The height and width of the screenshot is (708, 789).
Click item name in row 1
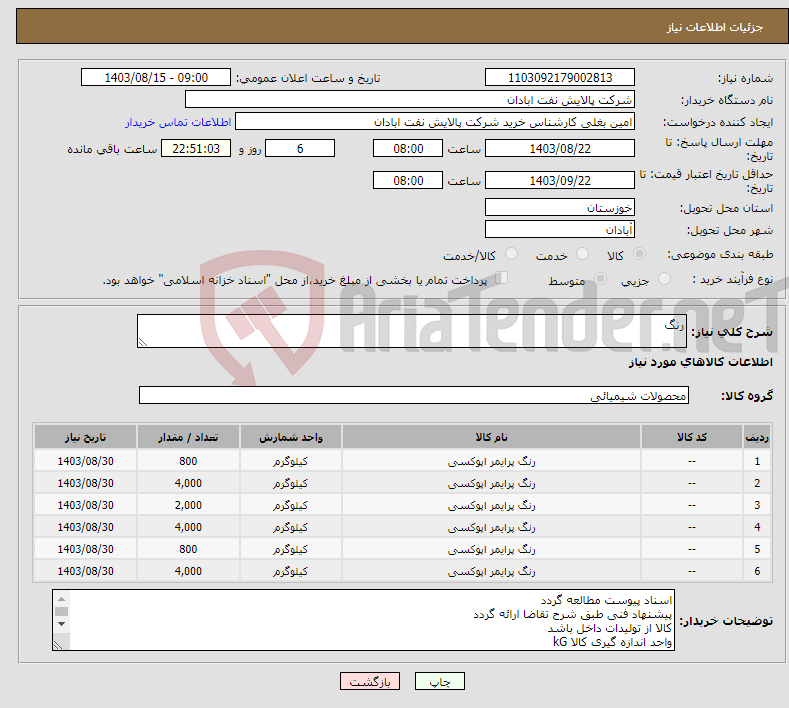click(x=491, y=461)
